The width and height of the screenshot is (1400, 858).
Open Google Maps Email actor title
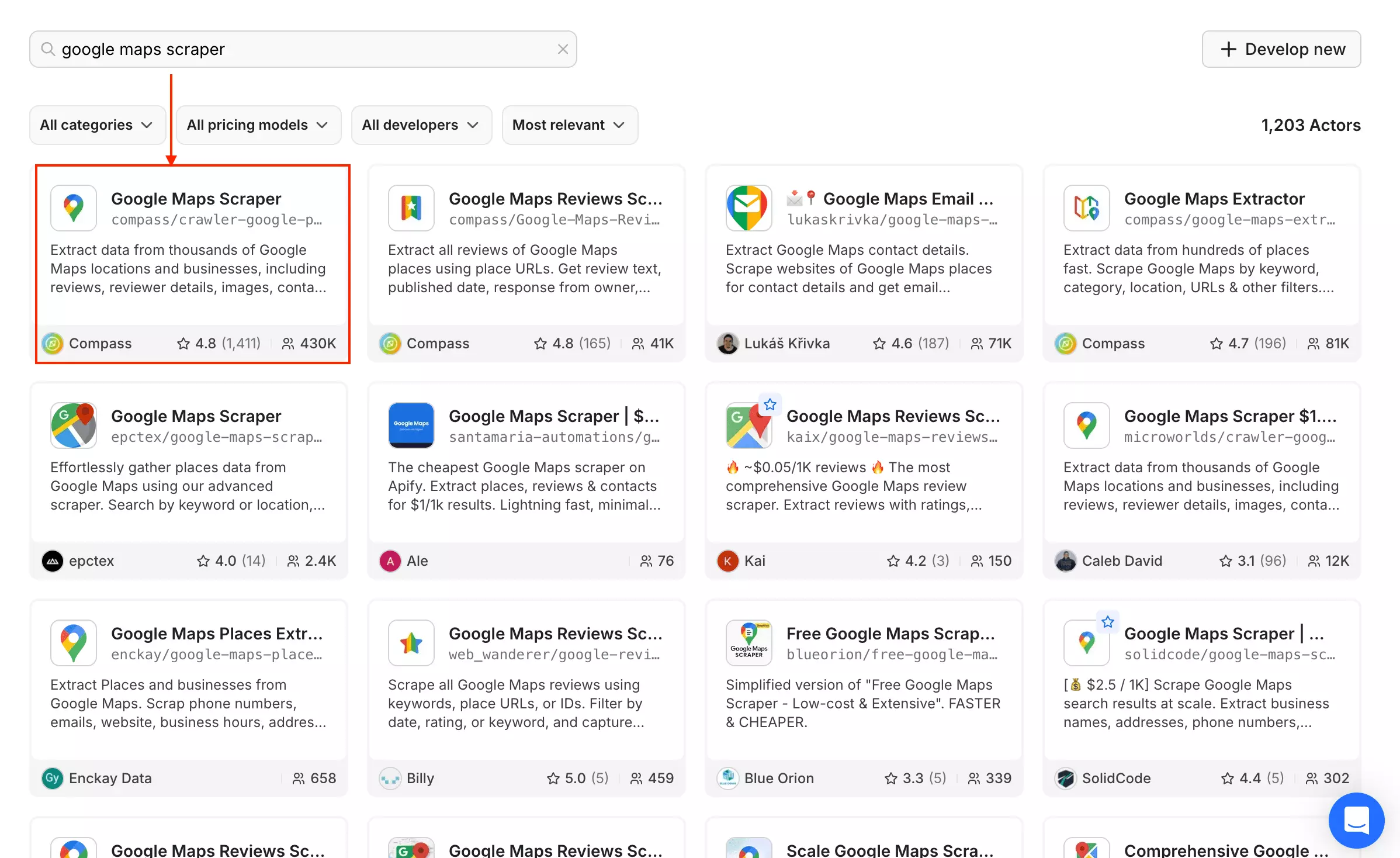(890, 199)
